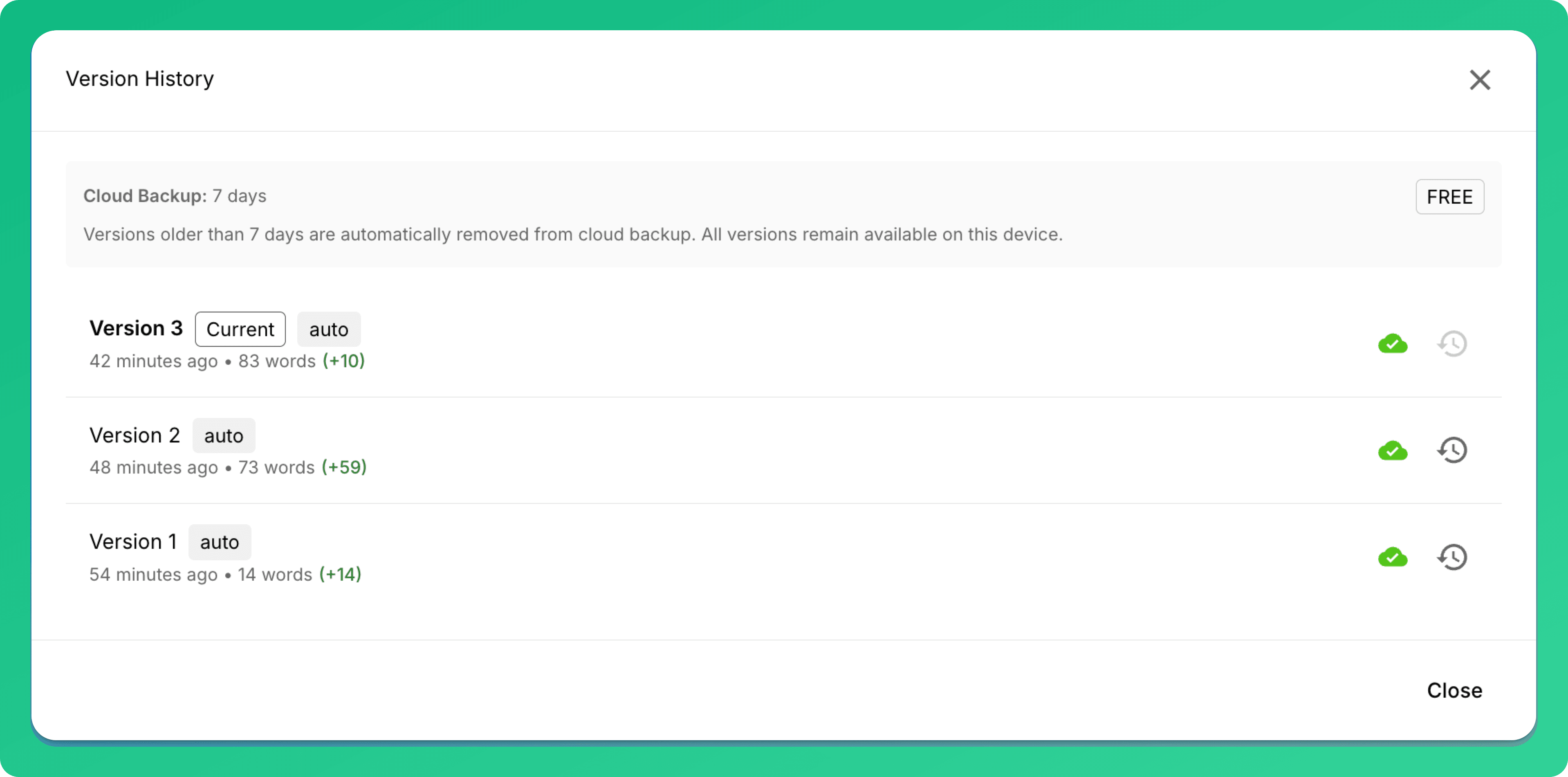Click the auto tag on Version 2
This screenshot has width=1568, height=777.
point(223,436)
